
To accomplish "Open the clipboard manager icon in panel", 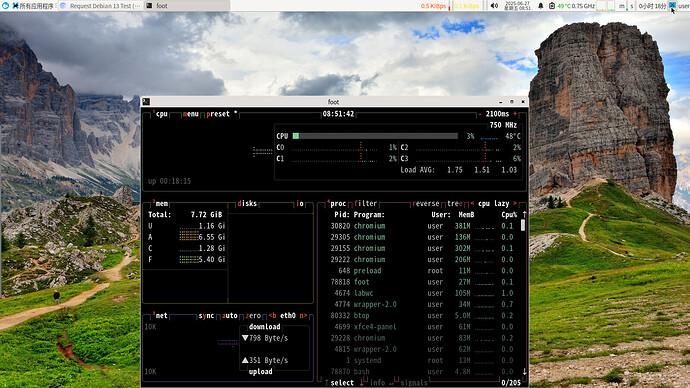I will click(552, 6).
